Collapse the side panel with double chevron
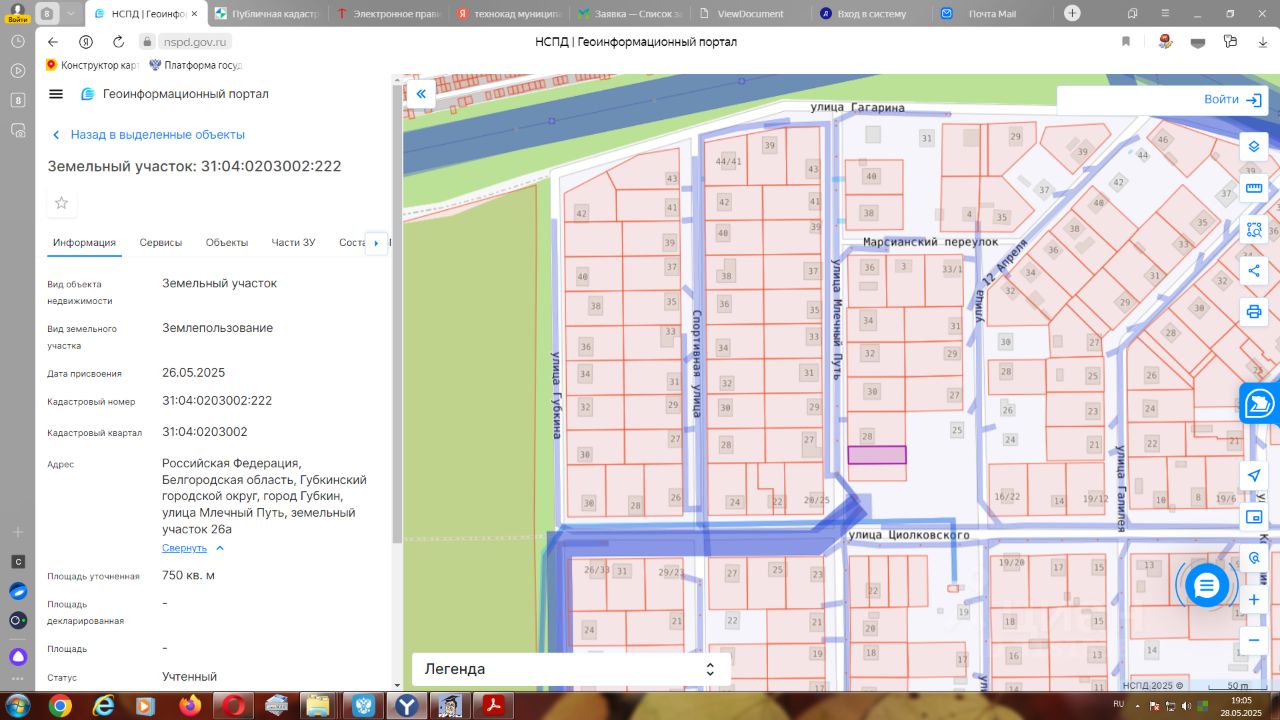The image size is (1280, 720). [421, 94]
